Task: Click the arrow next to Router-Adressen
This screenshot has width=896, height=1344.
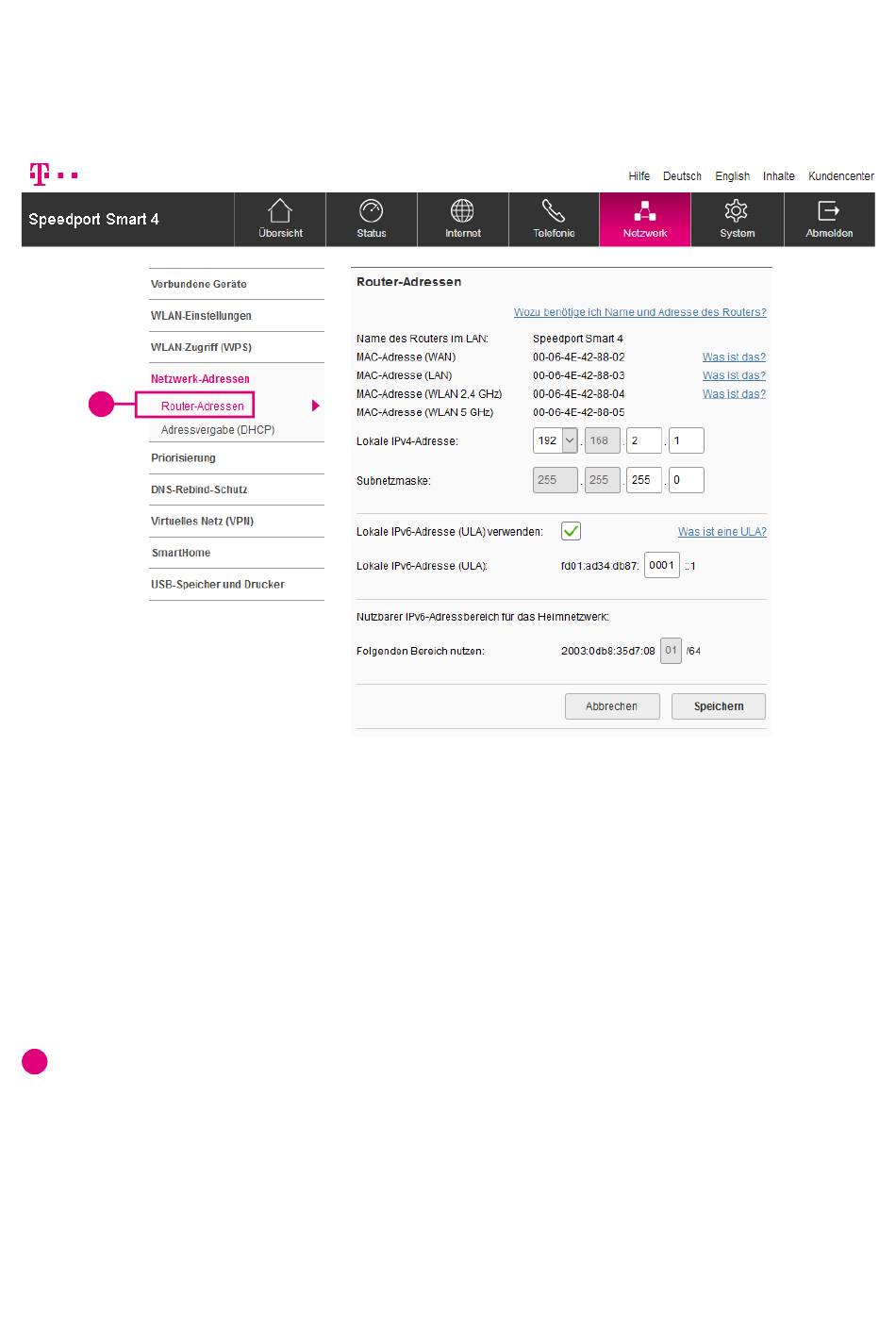Action: click(x=316, y=406)
